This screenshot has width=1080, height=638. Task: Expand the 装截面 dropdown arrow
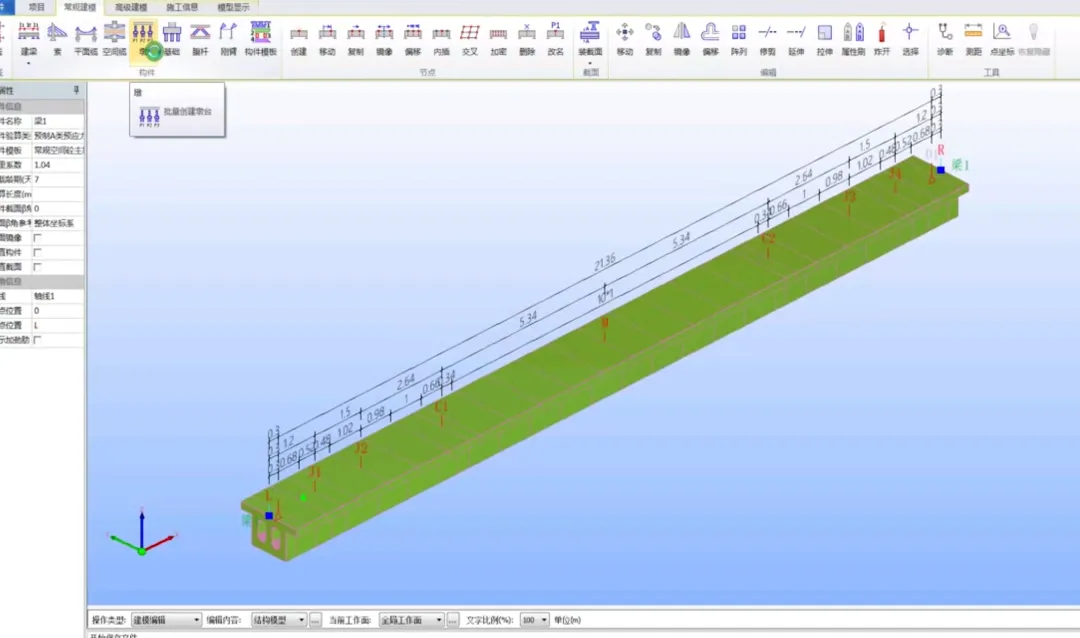tap(590, 63)
